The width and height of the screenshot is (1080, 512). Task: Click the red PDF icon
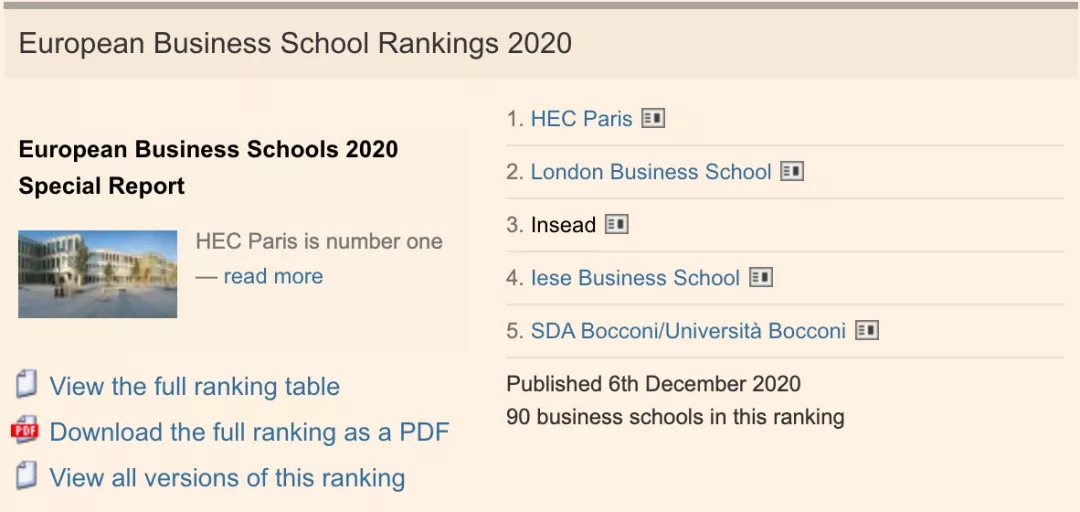click(25, 431)
